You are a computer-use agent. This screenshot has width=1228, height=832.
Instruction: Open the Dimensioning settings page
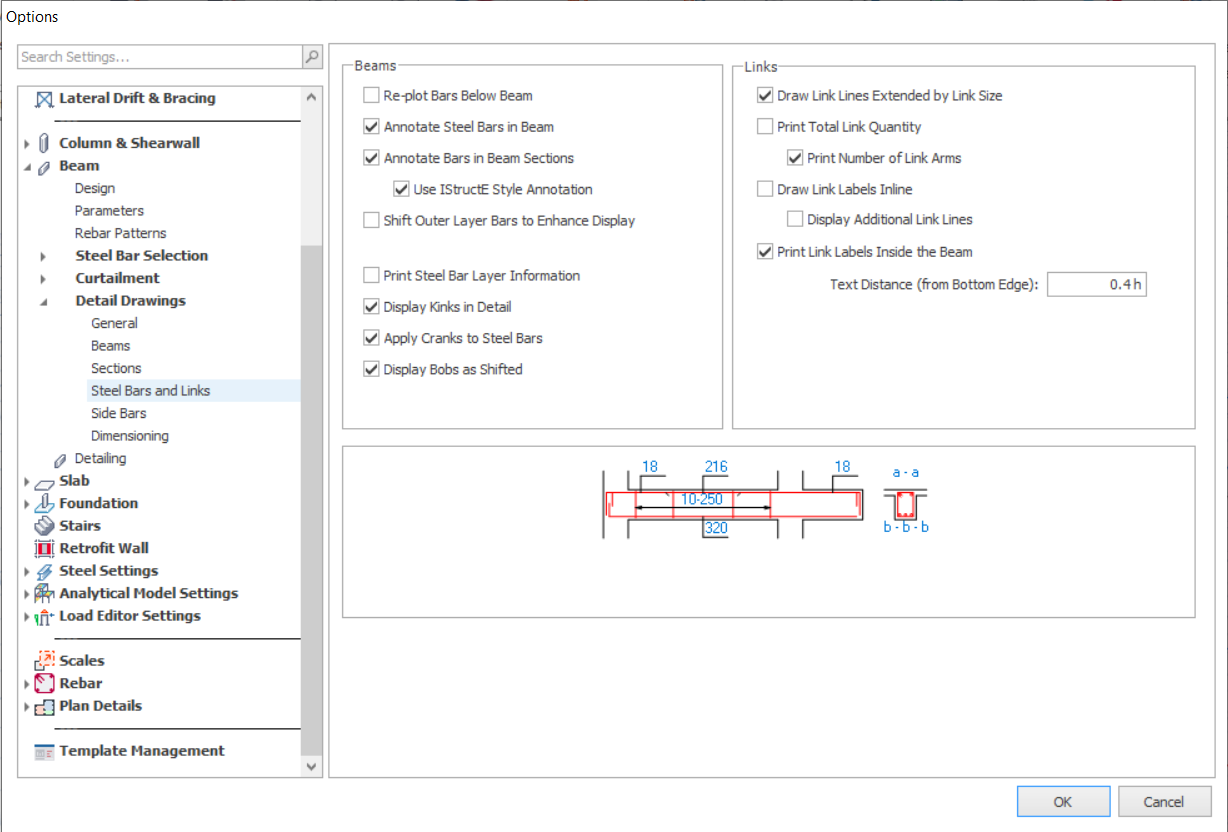(x=129, y=436)
